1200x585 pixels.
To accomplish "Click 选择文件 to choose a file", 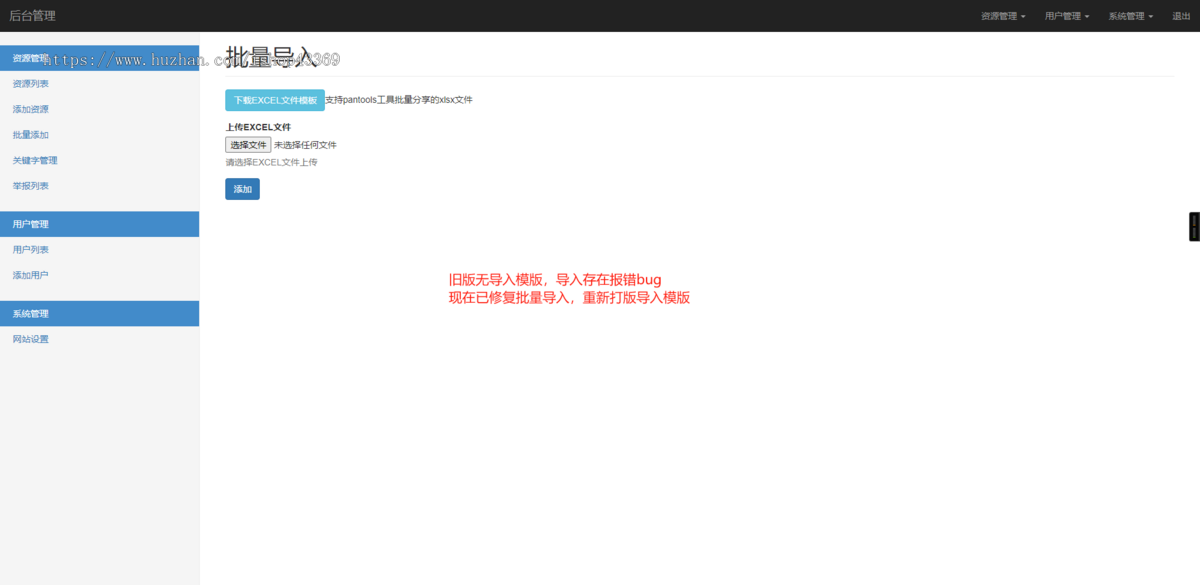I will point(248,145).
